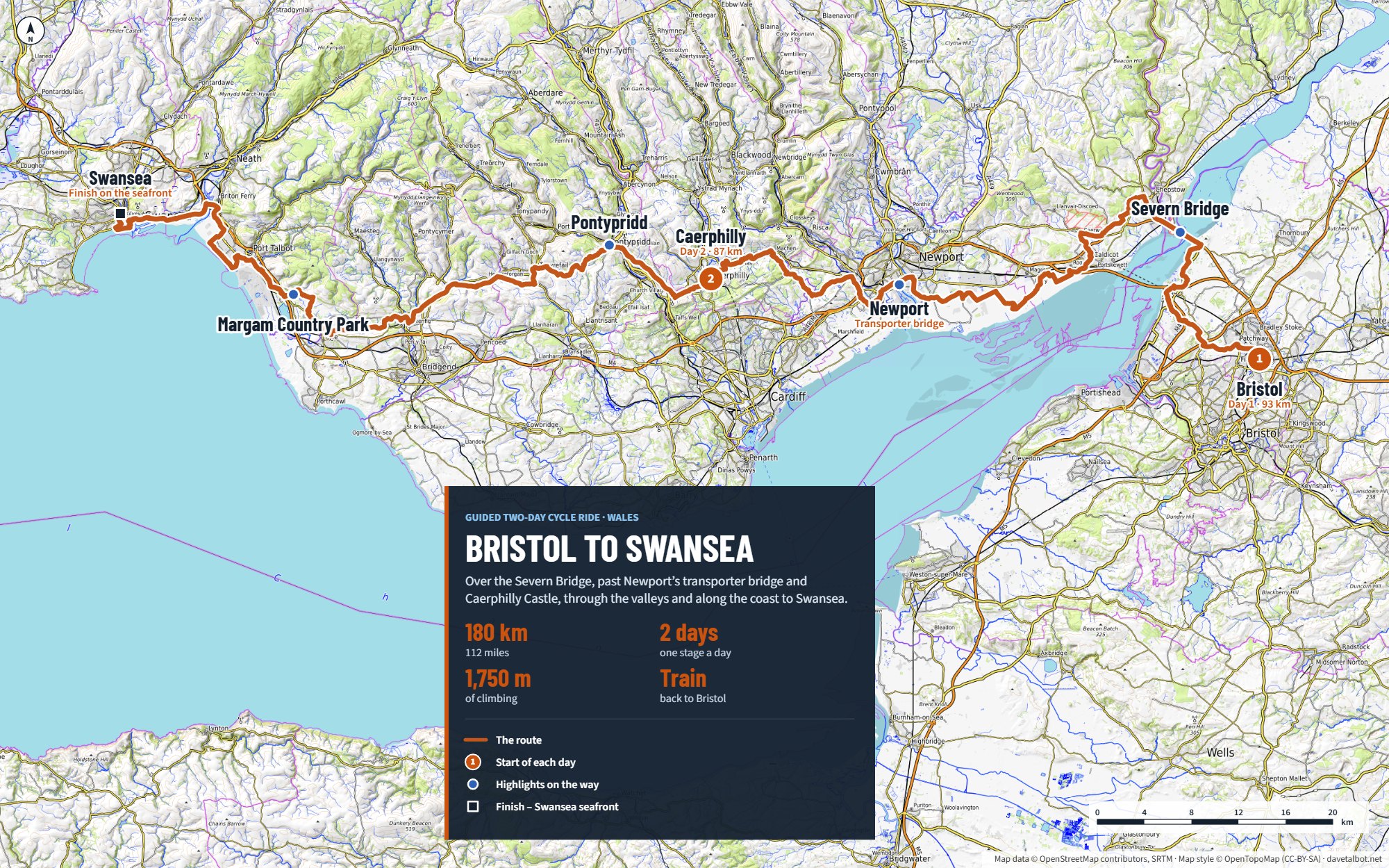1389x868 pixels.
Task: Click the legend's orange route line sample
Action: [476, 740]
